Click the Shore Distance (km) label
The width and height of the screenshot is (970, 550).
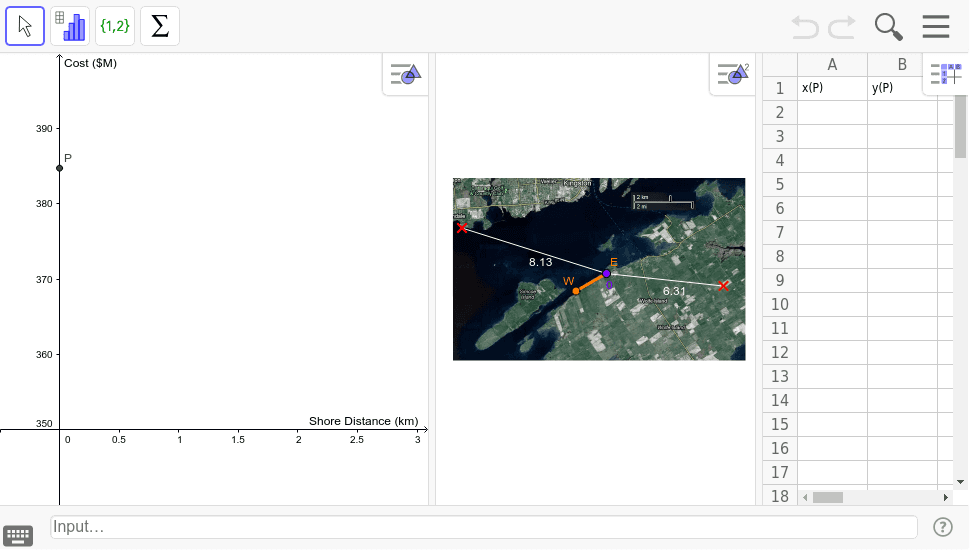(x=364, y=421)
